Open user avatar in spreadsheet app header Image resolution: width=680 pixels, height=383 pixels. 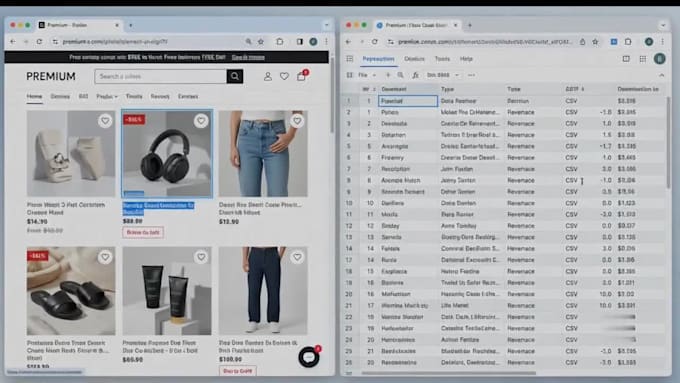pos(660,59)
